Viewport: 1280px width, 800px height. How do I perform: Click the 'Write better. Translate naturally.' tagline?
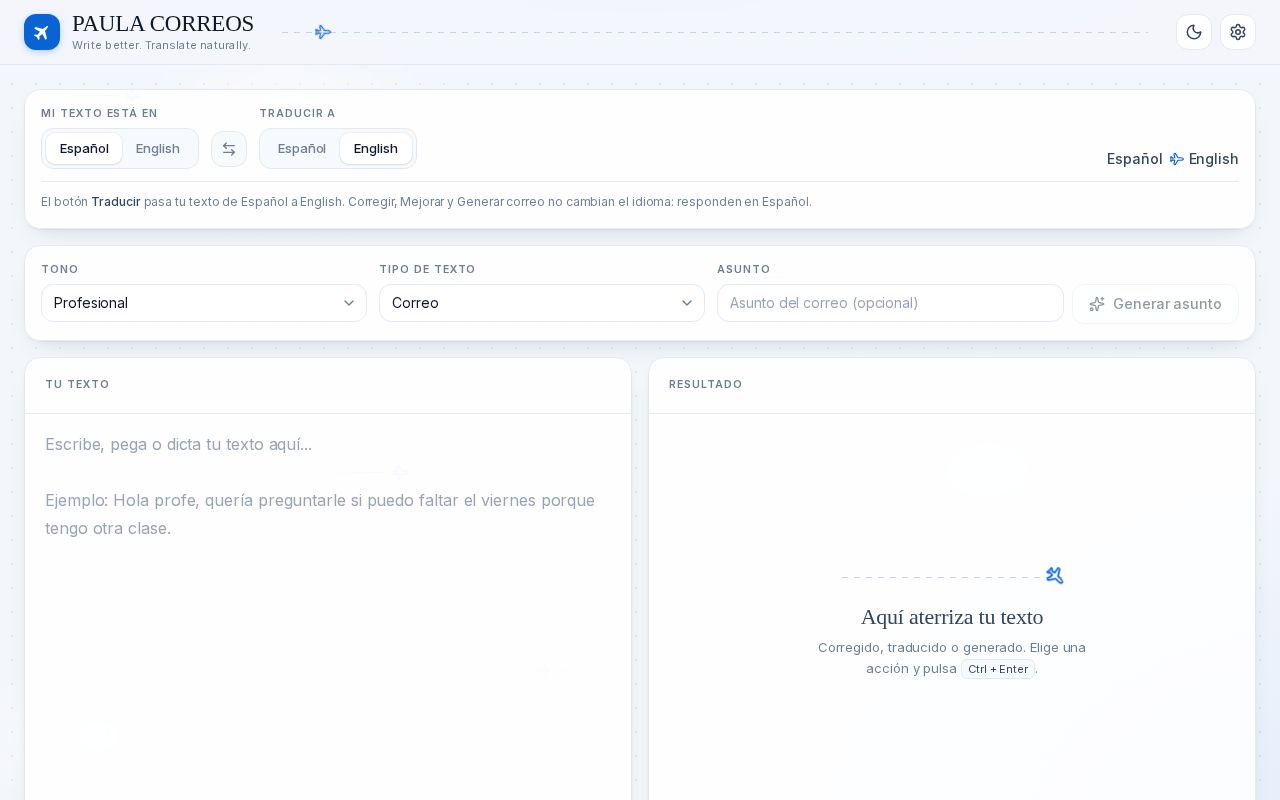tap(161, 45)
